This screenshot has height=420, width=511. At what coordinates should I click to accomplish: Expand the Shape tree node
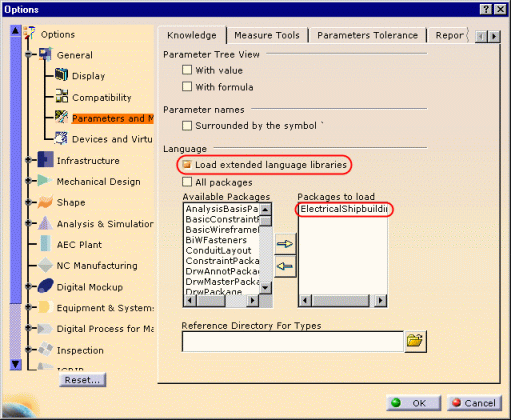(x=29, y=202)
